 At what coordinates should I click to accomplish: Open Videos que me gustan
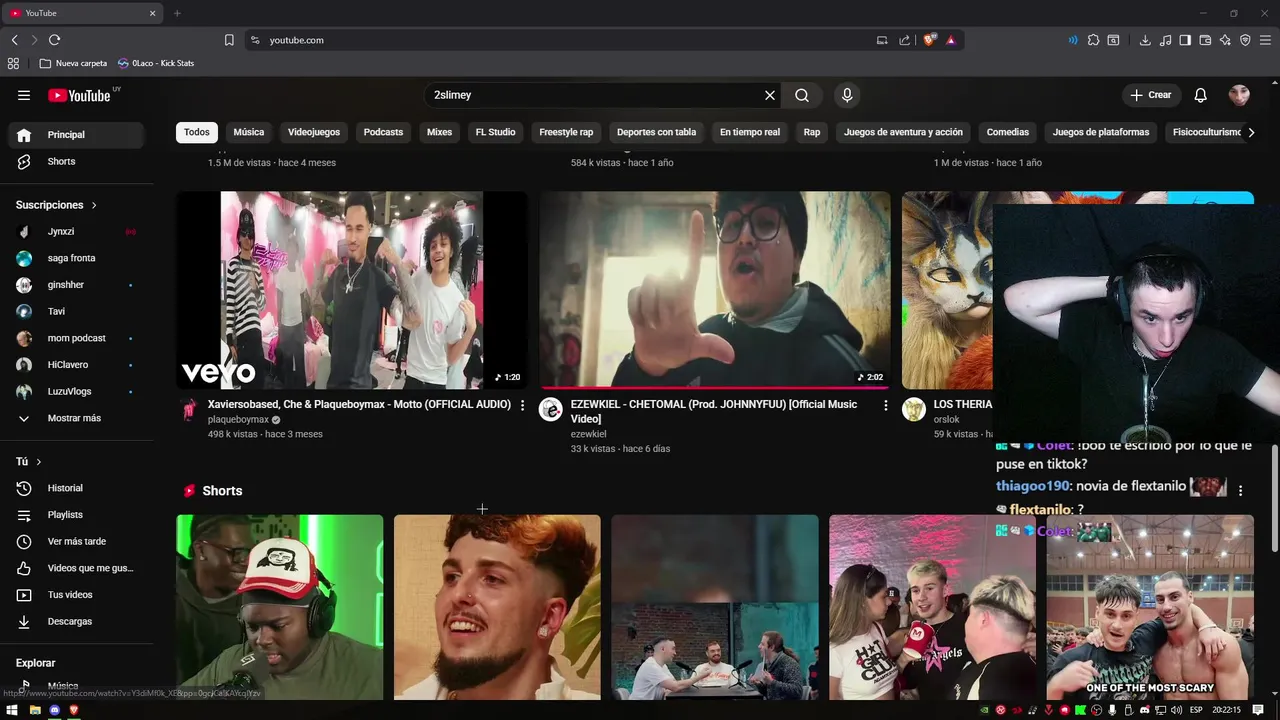coord(76,568)
